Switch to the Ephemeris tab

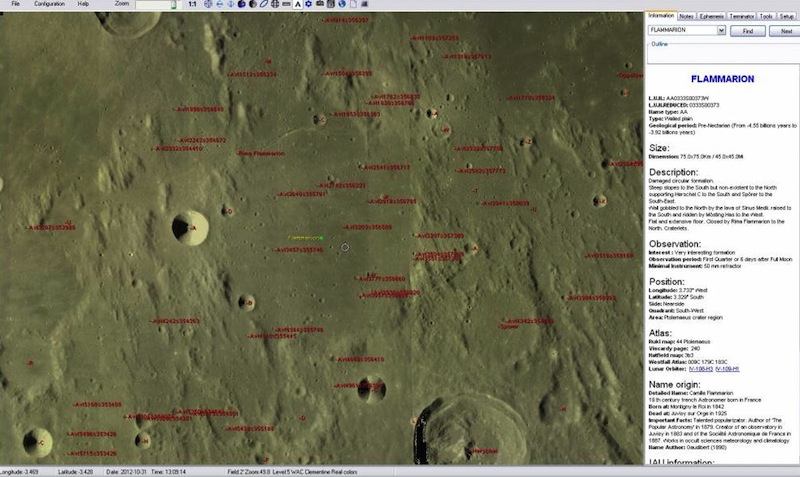[x=711, y=16]
